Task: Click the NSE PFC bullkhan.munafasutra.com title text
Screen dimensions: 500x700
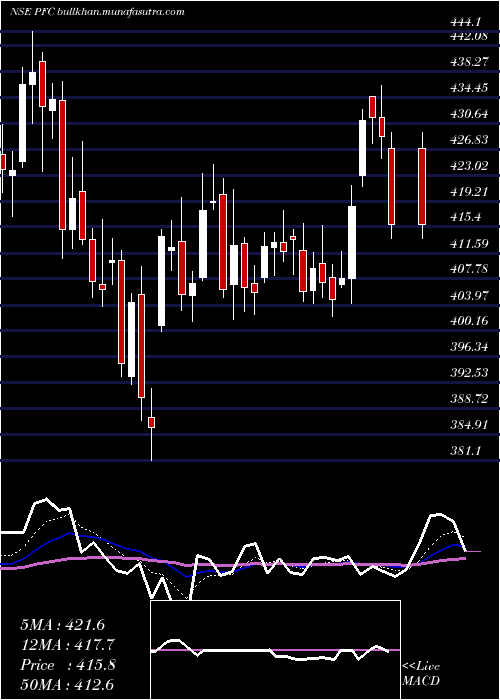Action: 97,12
